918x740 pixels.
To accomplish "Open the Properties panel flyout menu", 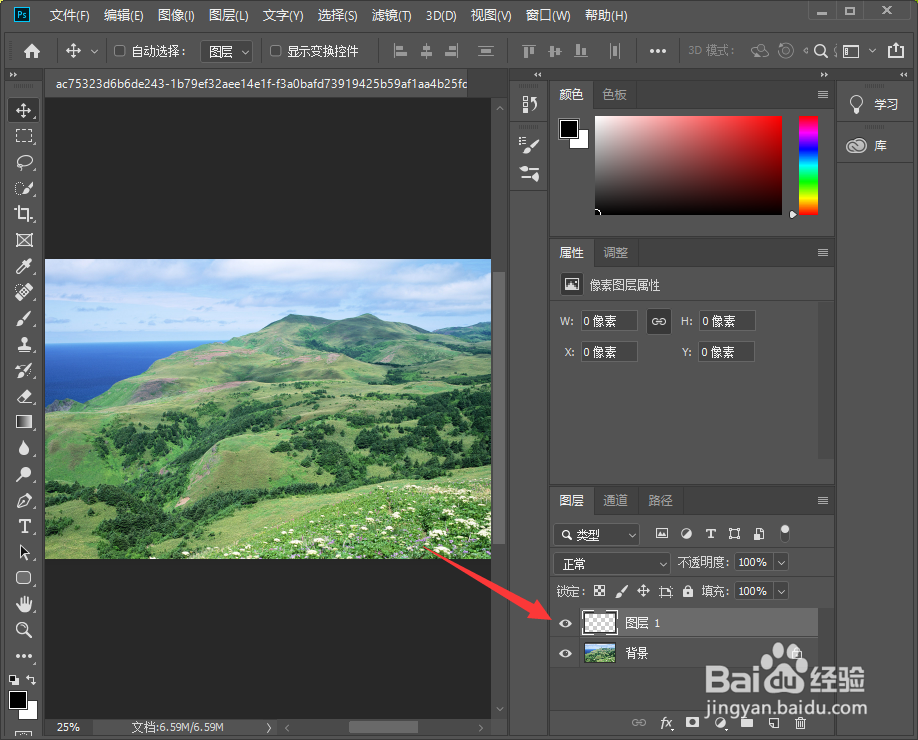I will click(x=823, y=252).
